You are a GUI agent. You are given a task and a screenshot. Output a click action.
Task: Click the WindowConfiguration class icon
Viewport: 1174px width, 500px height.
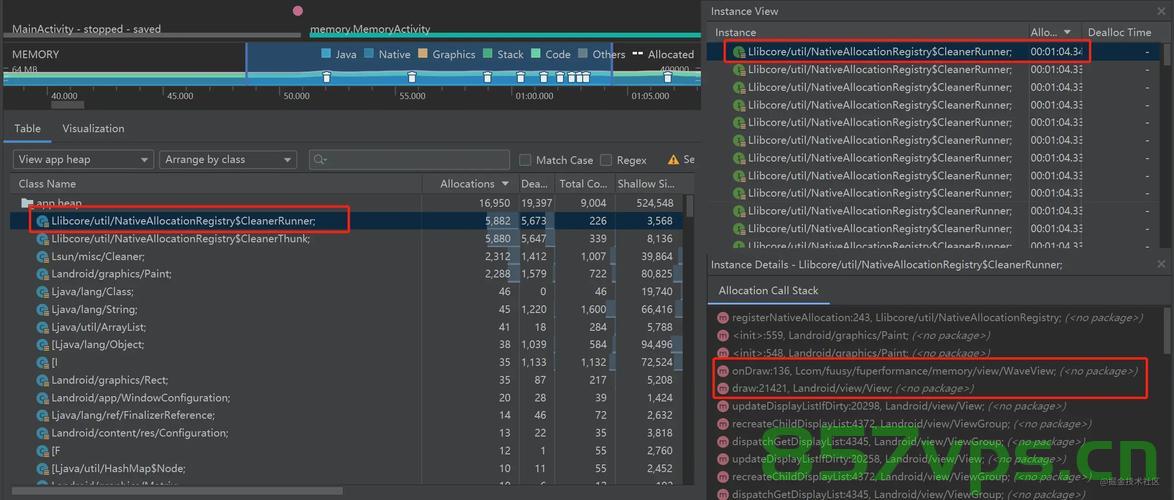click(x=43, y=397)
